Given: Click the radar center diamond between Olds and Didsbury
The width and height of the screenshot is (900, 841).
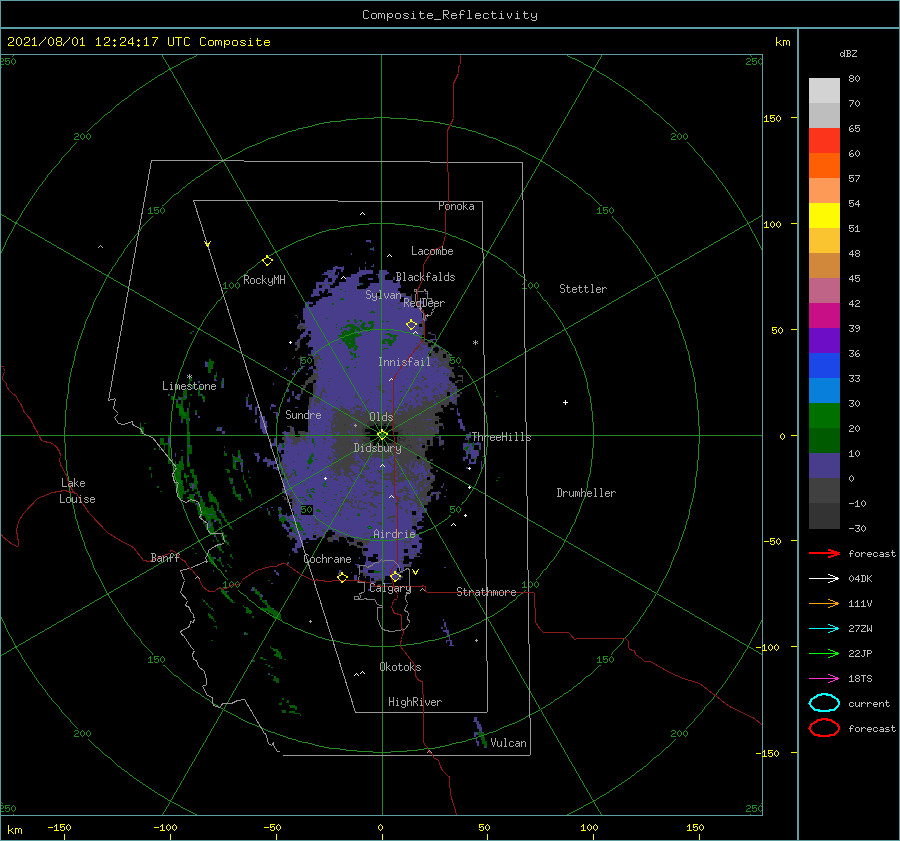Looking at the screenshot, I should (x=382, y=435).
